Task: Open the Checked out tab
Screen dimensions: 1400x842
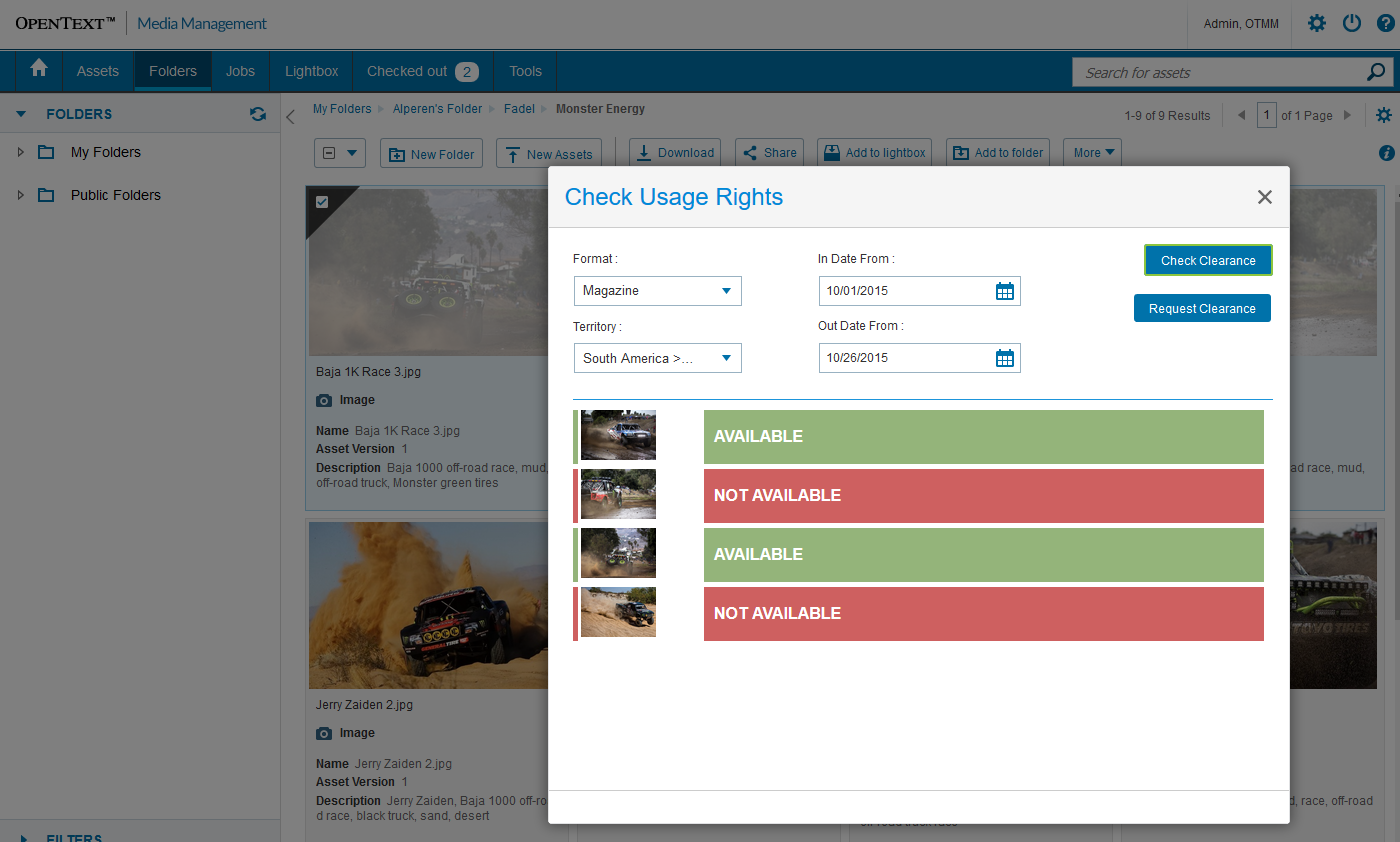Action: (423, 71)
